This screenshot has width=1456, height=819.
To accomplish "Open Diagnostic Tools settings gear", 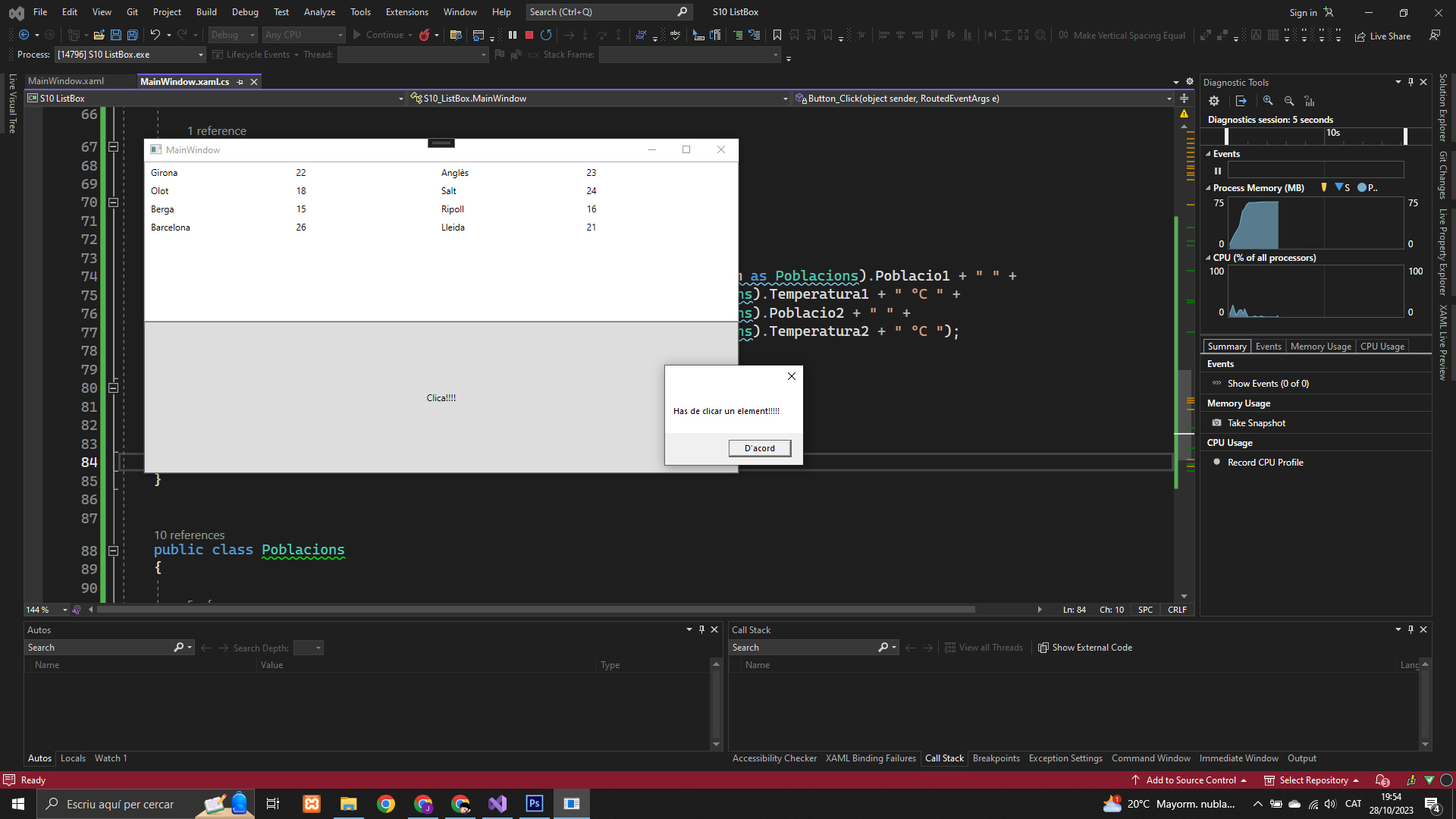I will 1214,101.
